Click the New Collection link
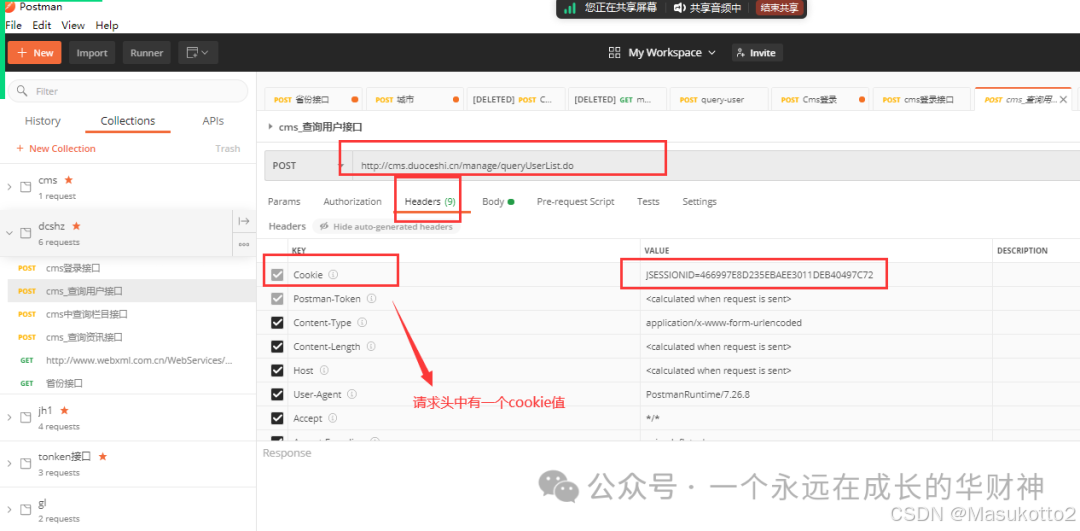Image resolution: width=1080 pixels, height=531 pixels. (x=56, y=149)
